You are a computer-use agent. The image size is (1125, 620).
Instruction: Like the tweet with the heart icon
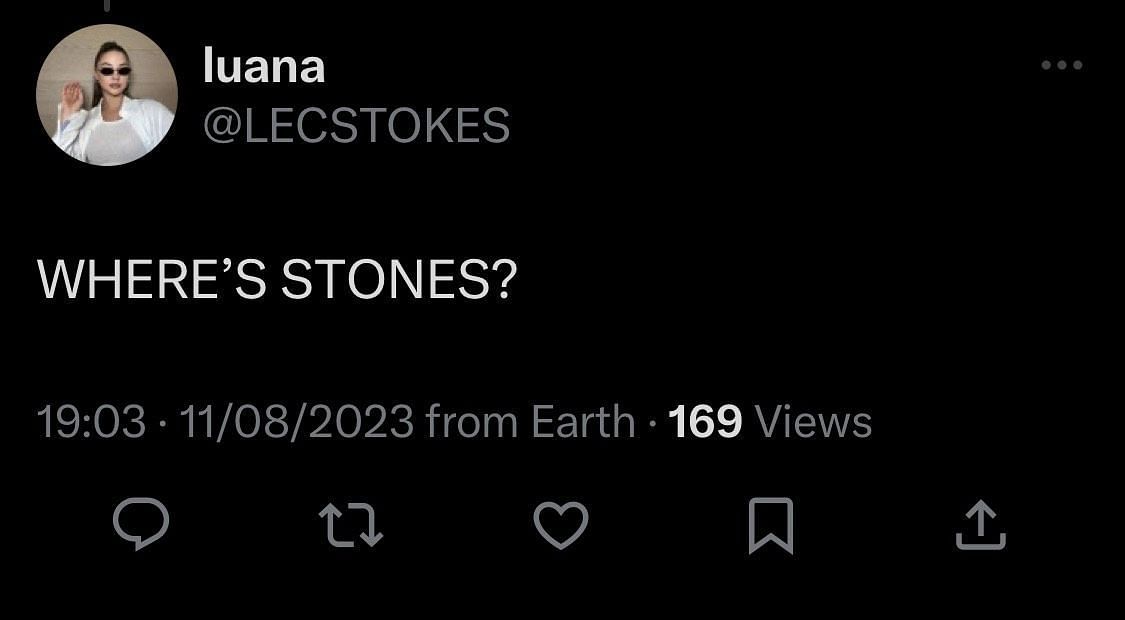561,524
